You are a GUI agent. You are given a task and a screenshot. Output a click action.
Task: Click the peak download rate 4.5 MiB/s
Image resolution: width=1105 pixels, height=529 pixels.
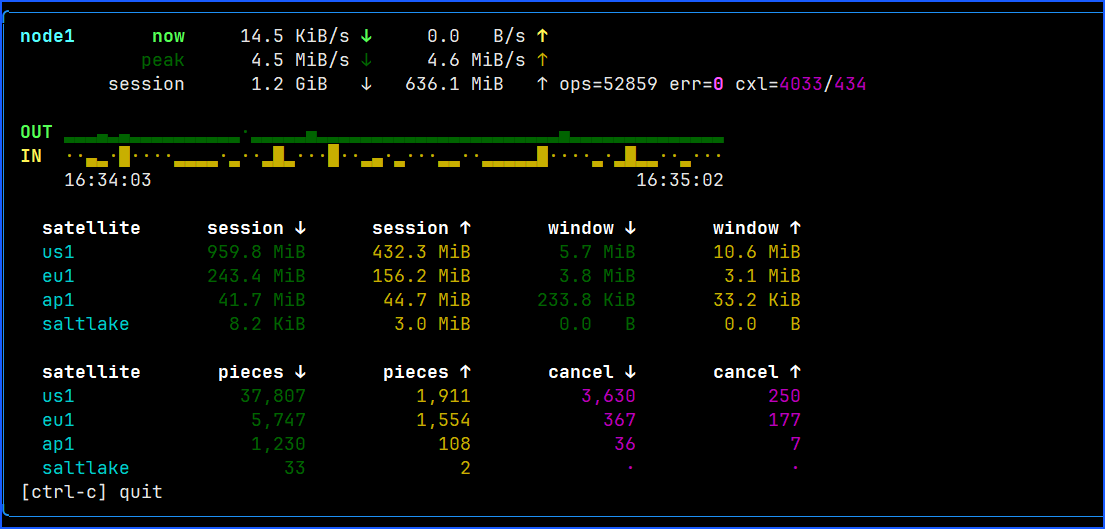point(300,61)
